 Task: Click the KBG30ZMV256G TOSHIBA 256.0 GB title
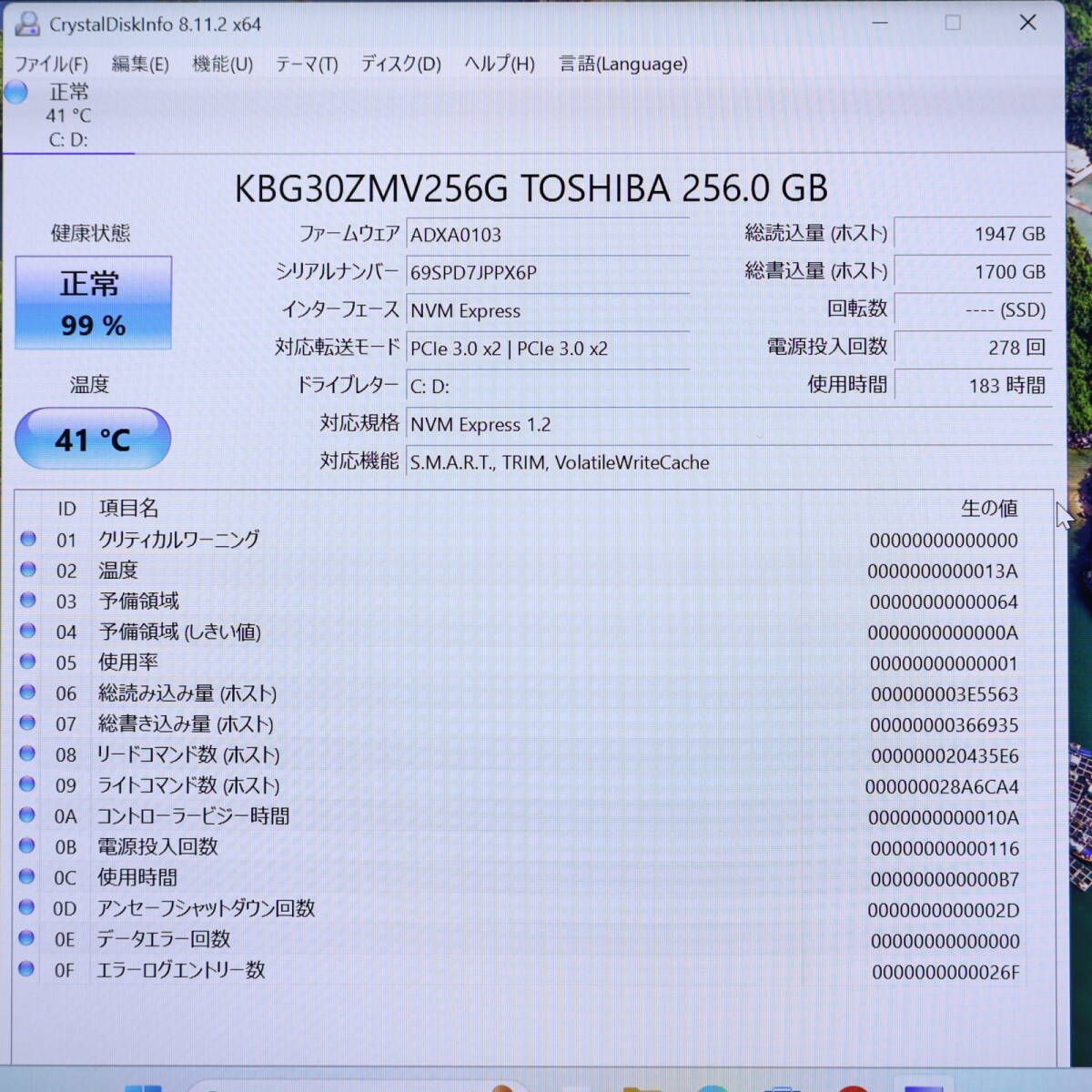coord(531,188)
